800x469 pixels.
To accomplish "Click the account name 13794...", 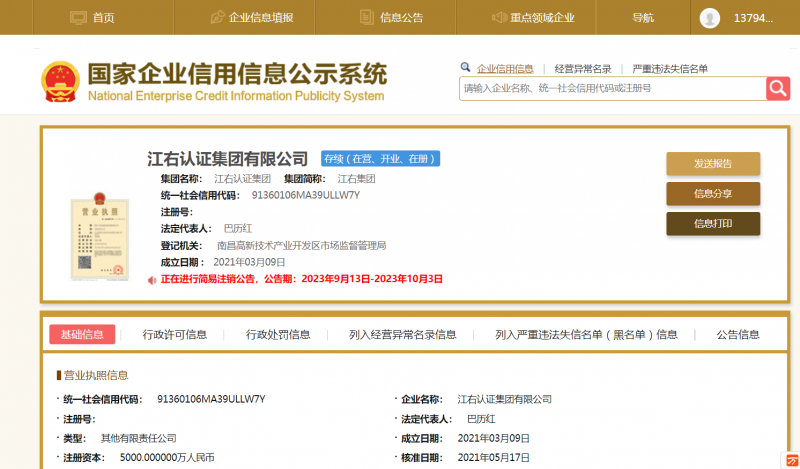I will pyautogui.click(x=754, y=18).
